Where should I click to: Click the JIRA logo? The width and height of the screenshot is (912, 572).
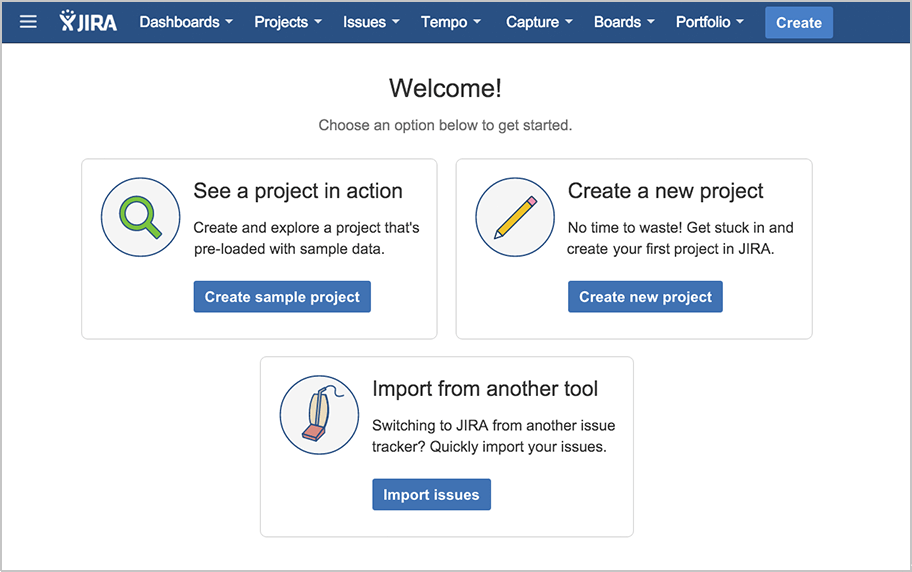[88, 22]
